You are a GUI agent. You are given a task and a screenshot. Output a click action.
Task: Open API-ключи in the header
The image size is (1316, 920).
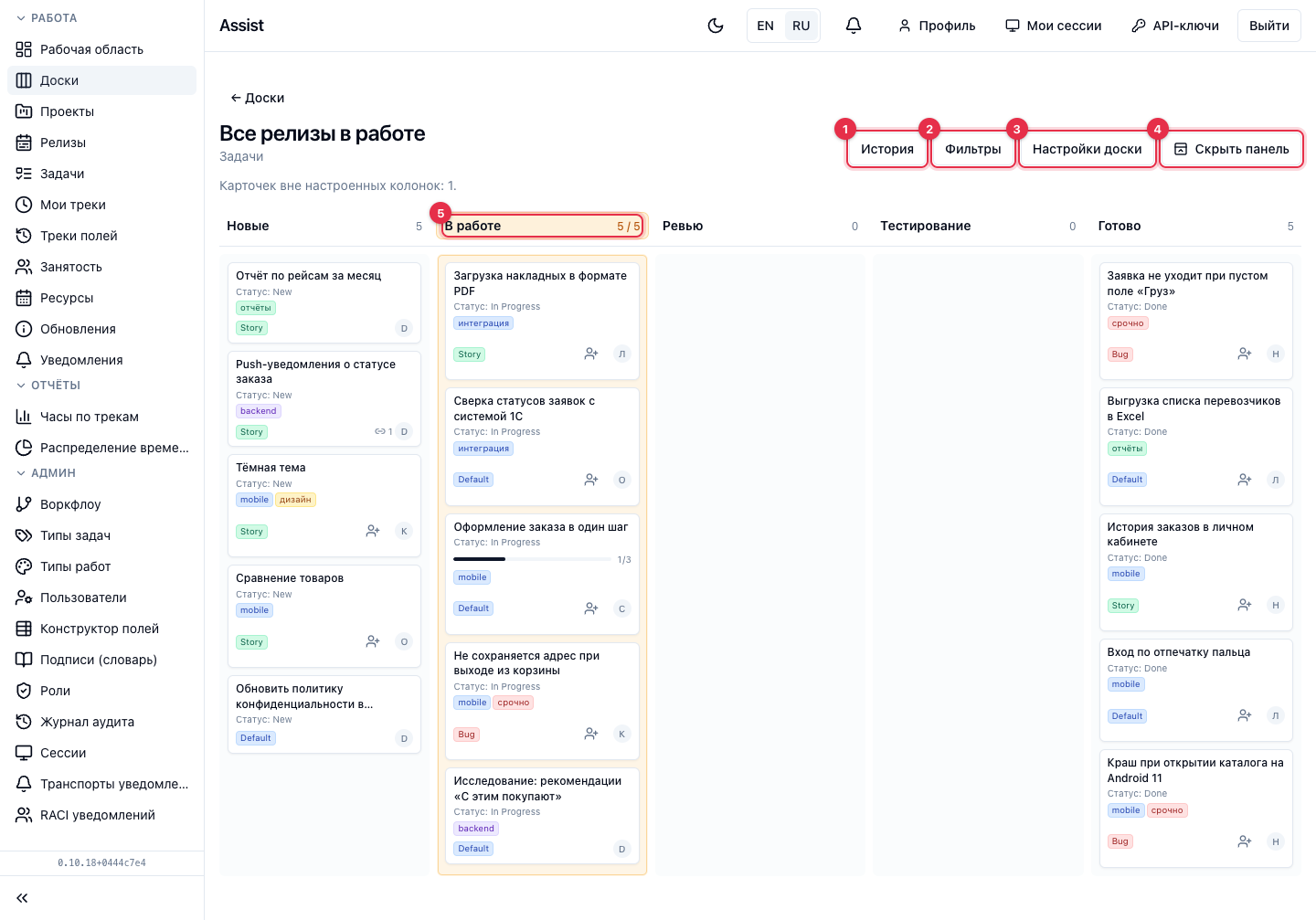[x=1175, y=26]
